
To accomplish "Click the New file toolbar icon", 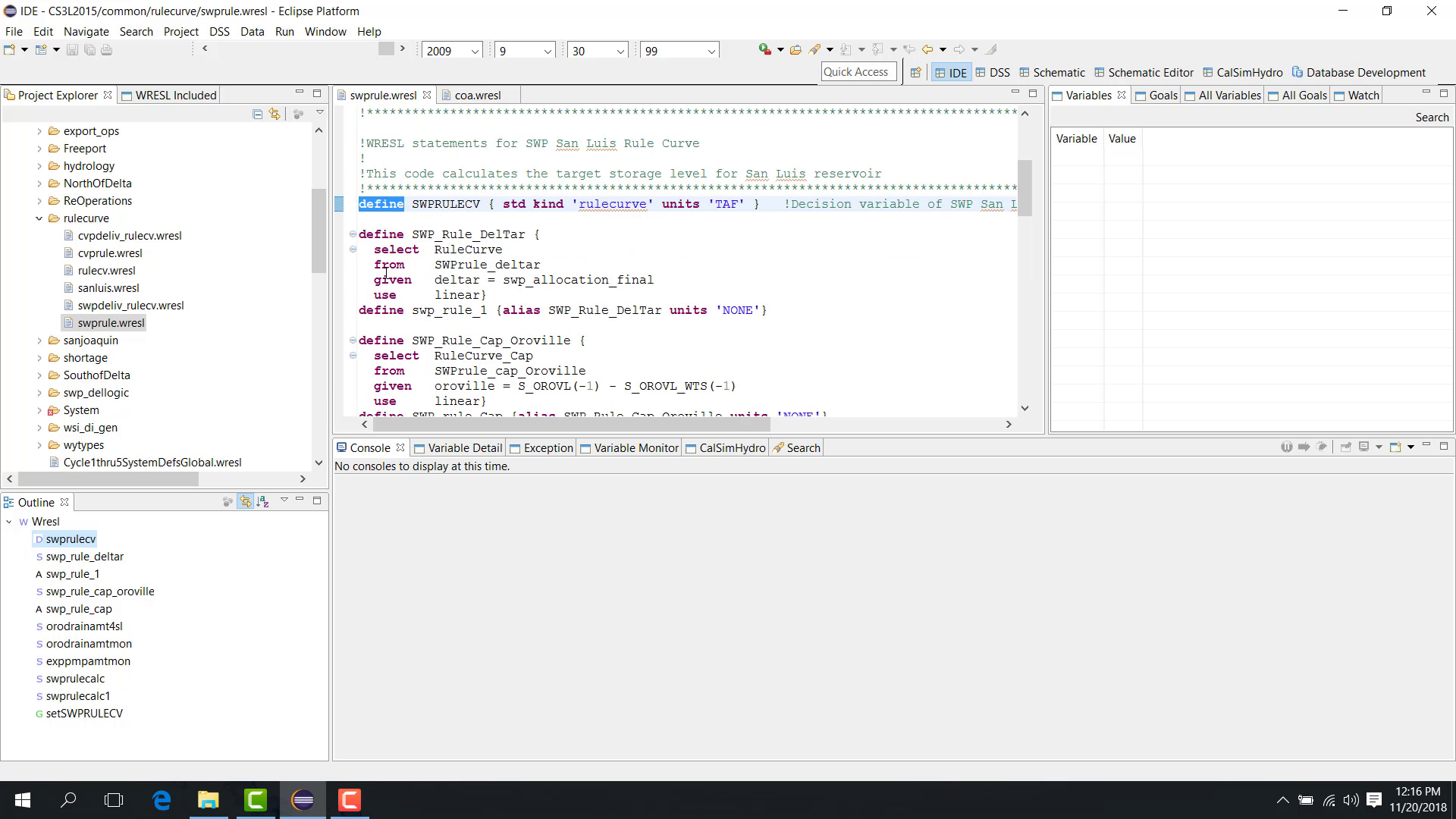I will [x=10, y=50].
